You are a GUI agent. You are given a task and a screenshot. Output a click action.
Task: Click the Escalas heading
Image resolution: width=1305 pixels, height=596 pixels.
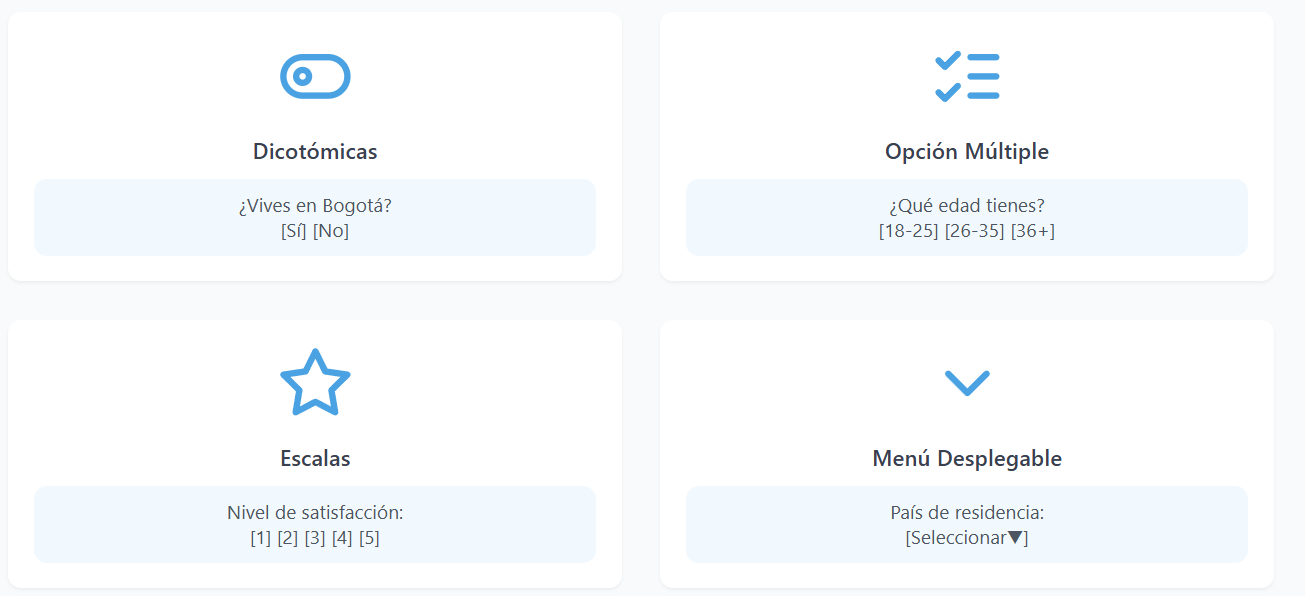pos(315,459)
